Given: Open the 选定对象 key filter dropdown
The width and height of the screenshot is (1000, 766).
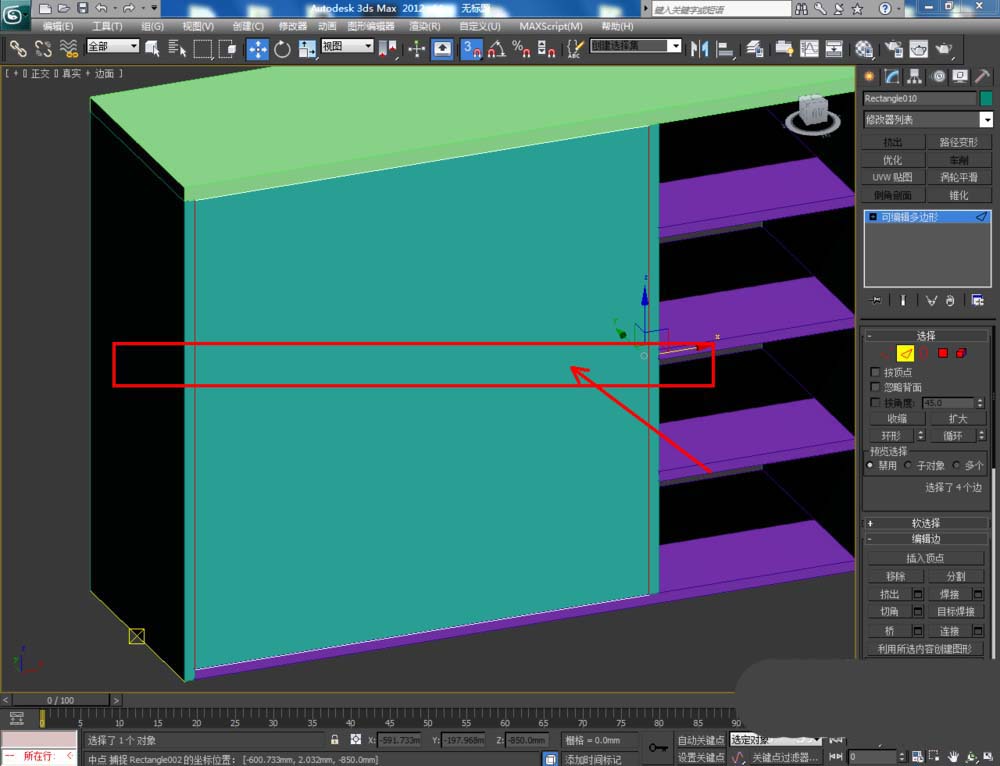Looking at the screenshot, I should [776, 740].
